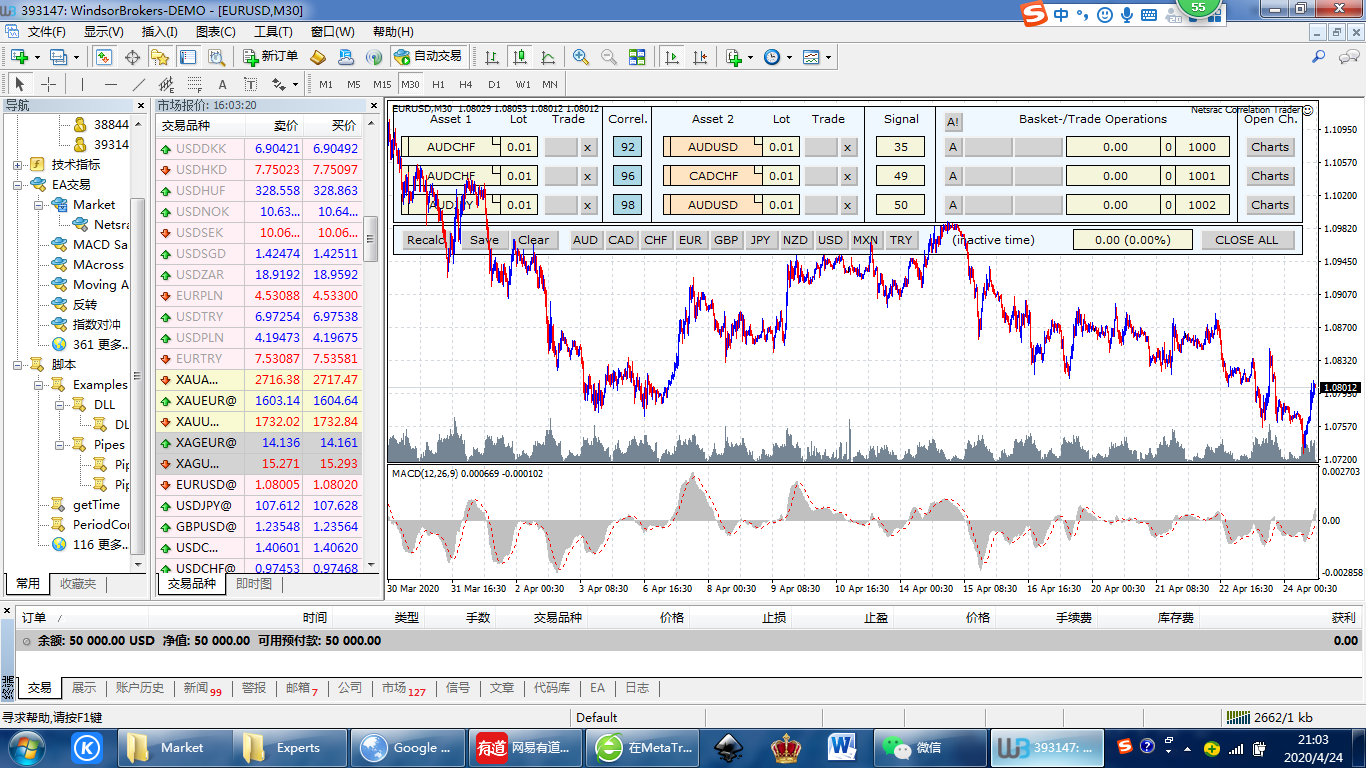
Task: Switch chart to bar chart icon
Action: 492,57
